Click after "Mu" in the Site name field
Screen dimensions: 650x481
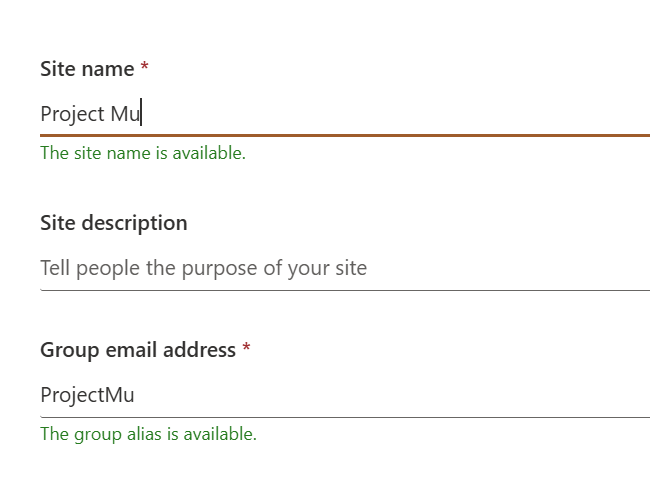coord(143,114)
